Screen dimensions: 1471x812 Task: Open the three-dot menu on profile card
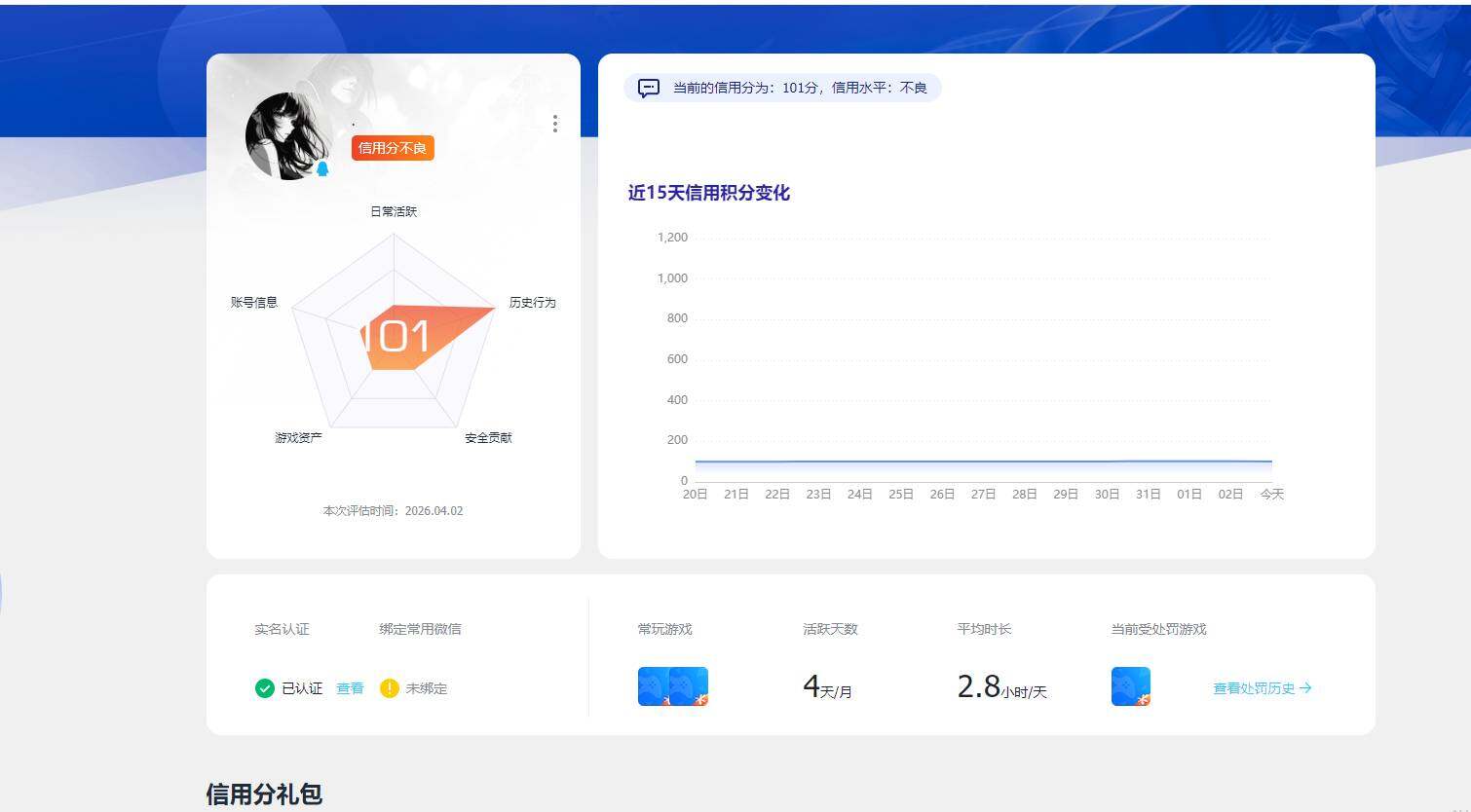[555, 124]
